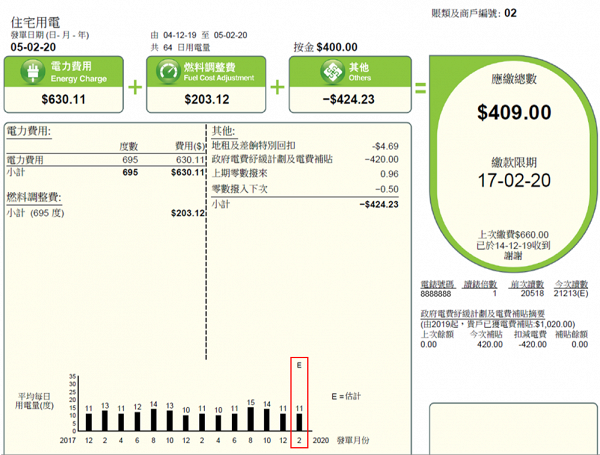Click the E = 估計 legend text
Image resolution: width=600 pixels, height=455 pixels.
pos(346,396)
